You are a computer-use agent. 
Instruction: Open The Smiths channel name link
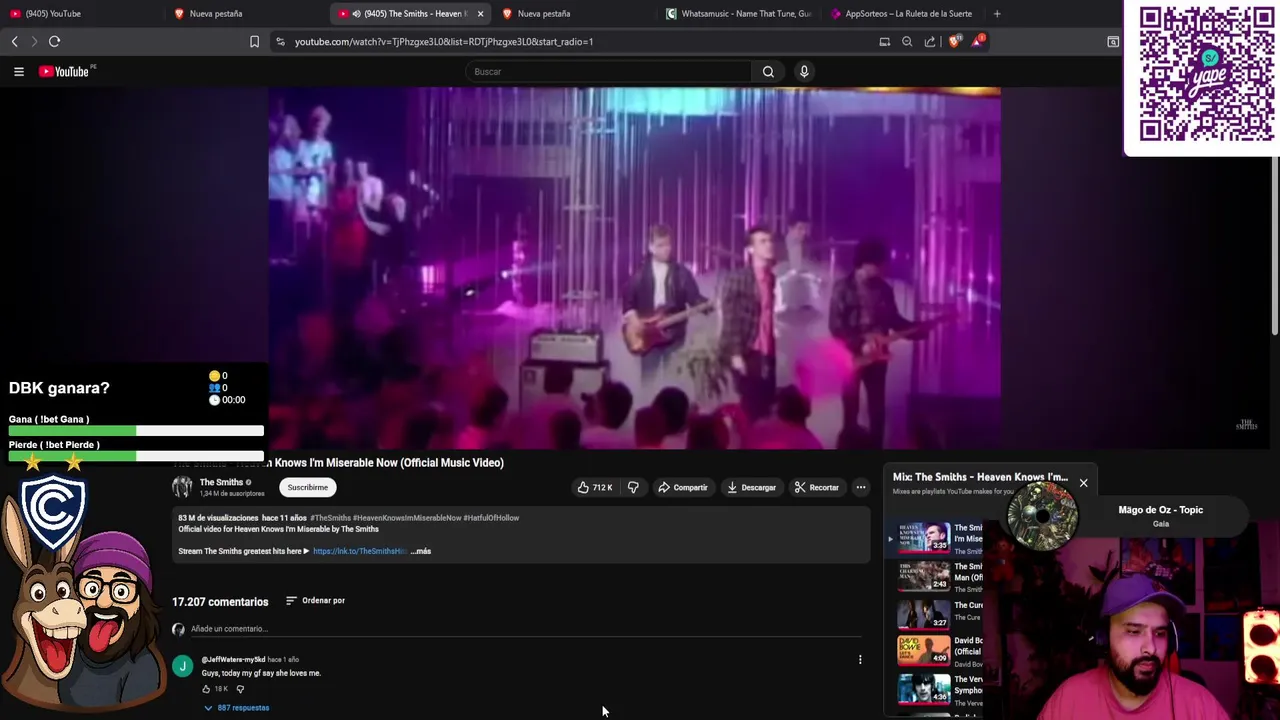[x=221, y=482]
